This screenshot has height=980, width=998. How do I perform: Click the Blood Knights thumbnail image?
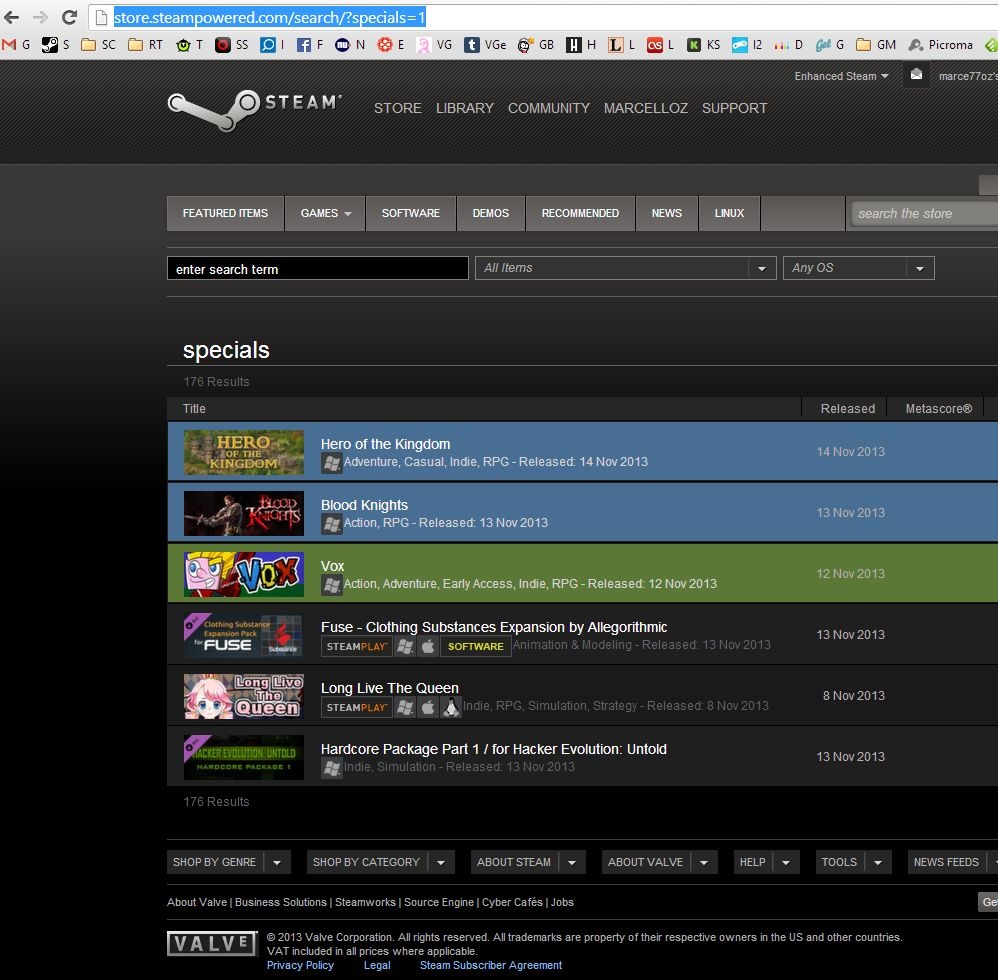pyautogui.click(x=244, y=514)
